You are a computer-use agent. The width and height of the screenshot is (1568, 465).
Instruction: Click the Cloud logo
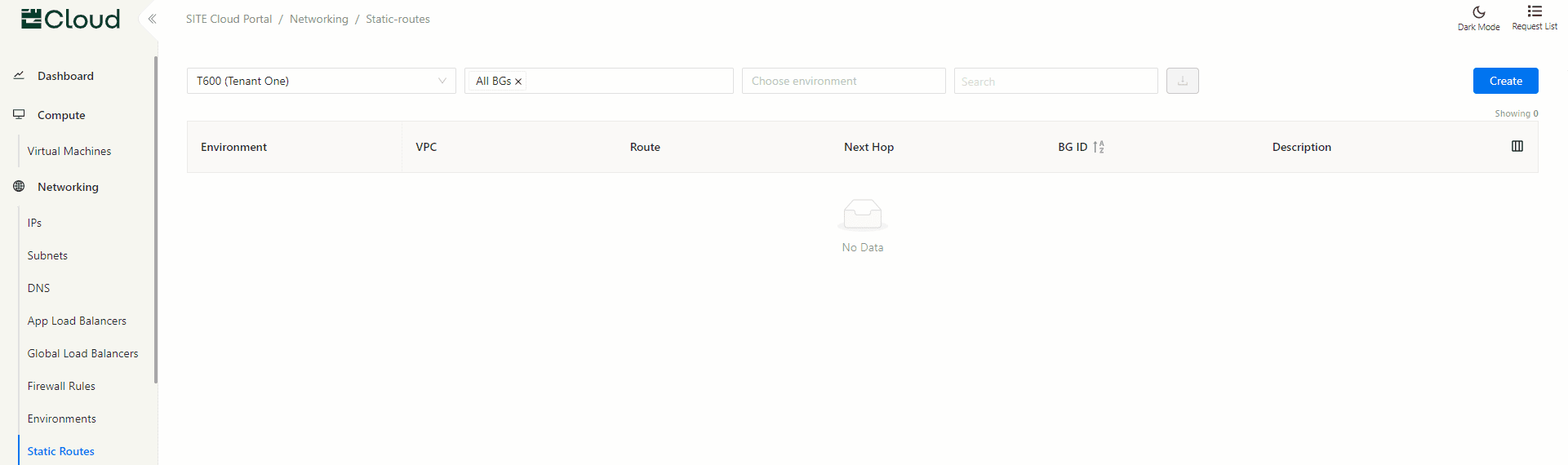point(71,19)
